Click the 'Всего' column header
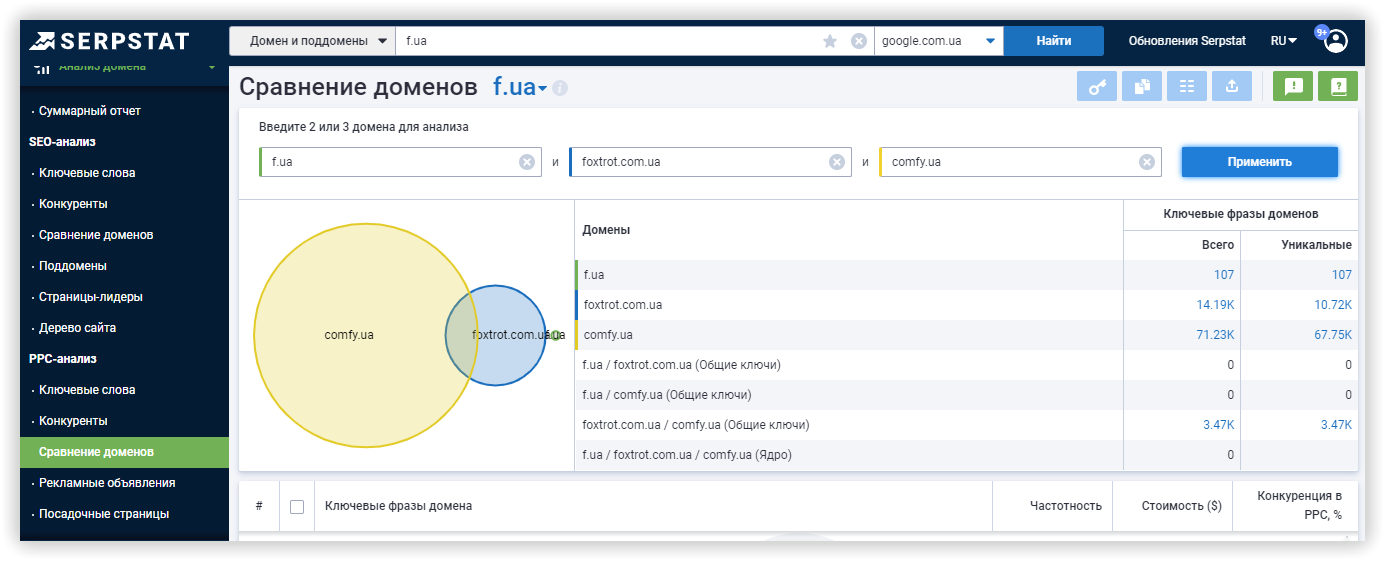 1218,245
